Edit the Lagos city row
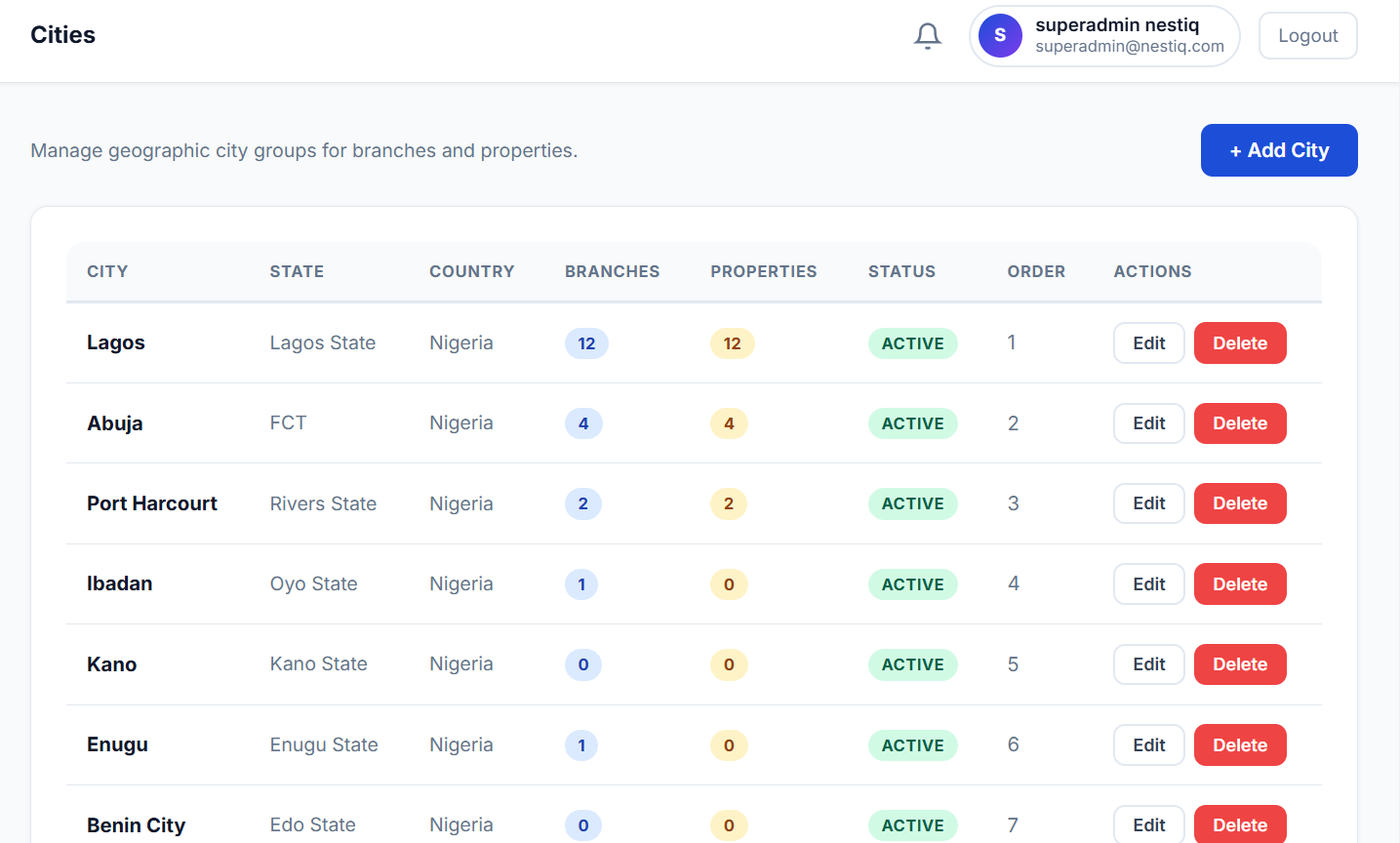This screenshot has height=843, width=1400. [1148, 343]
